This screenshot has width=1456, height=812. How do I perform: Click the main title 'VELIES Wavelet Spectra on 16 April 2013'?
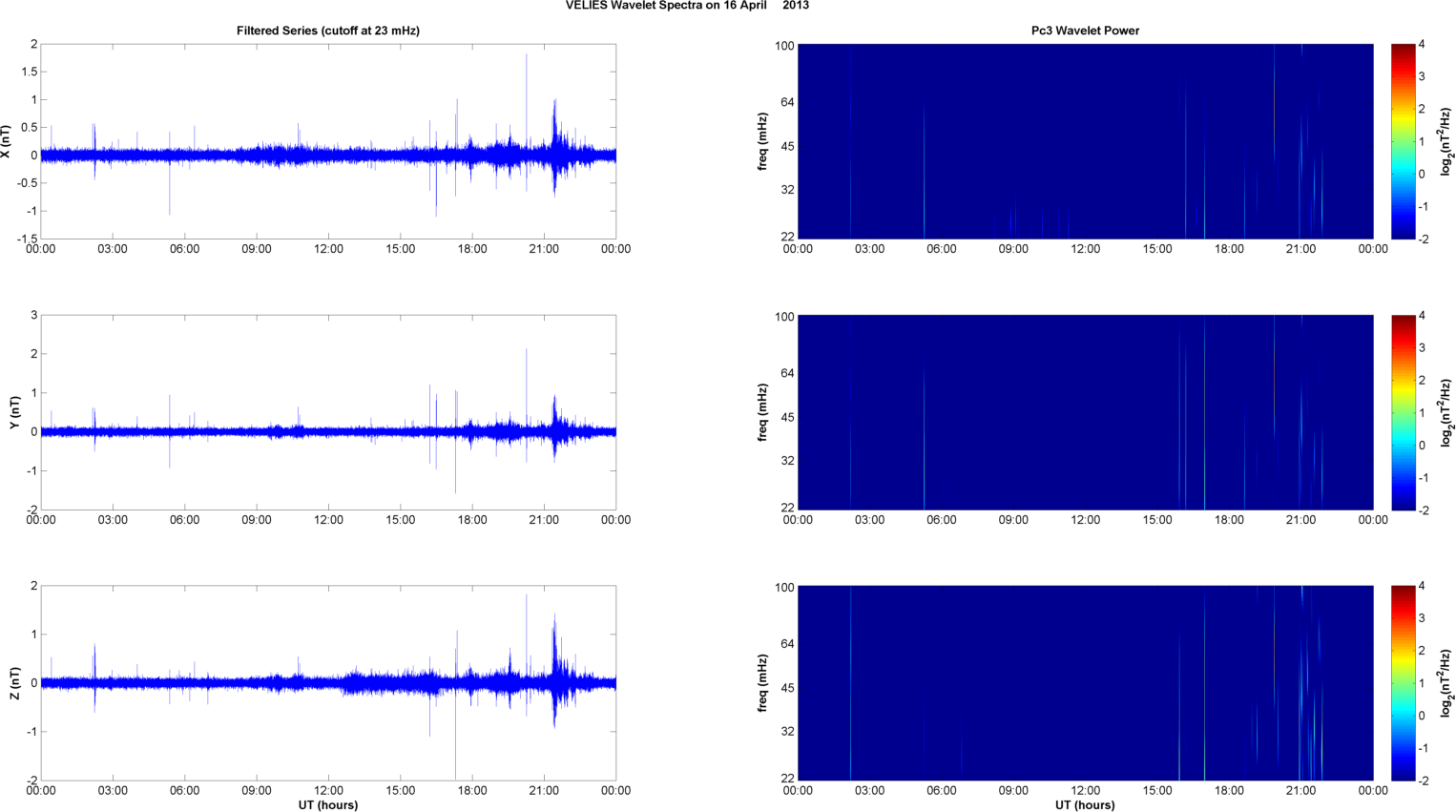687,6
